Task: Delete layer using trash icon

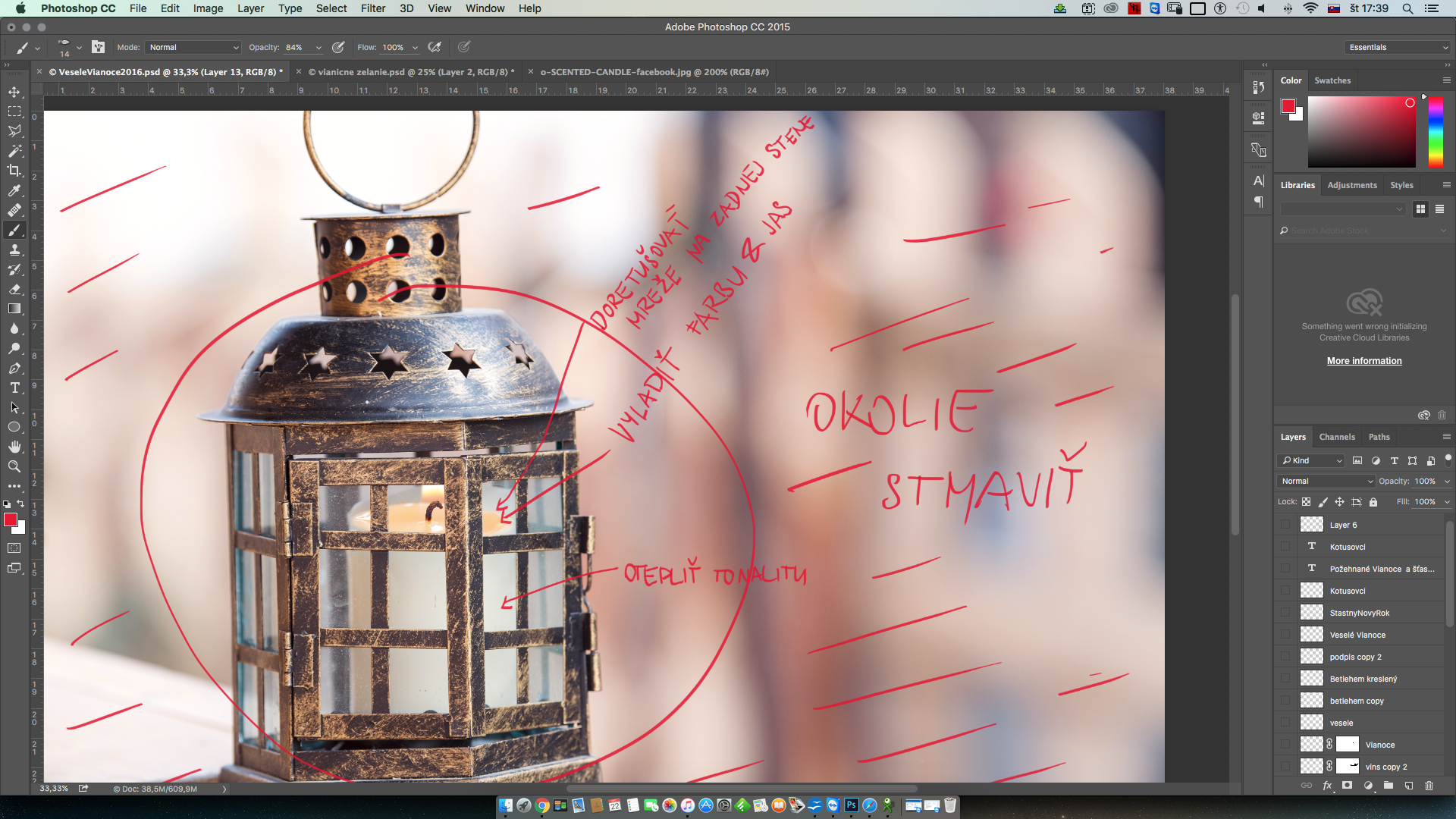Action: coord(1429,786)
